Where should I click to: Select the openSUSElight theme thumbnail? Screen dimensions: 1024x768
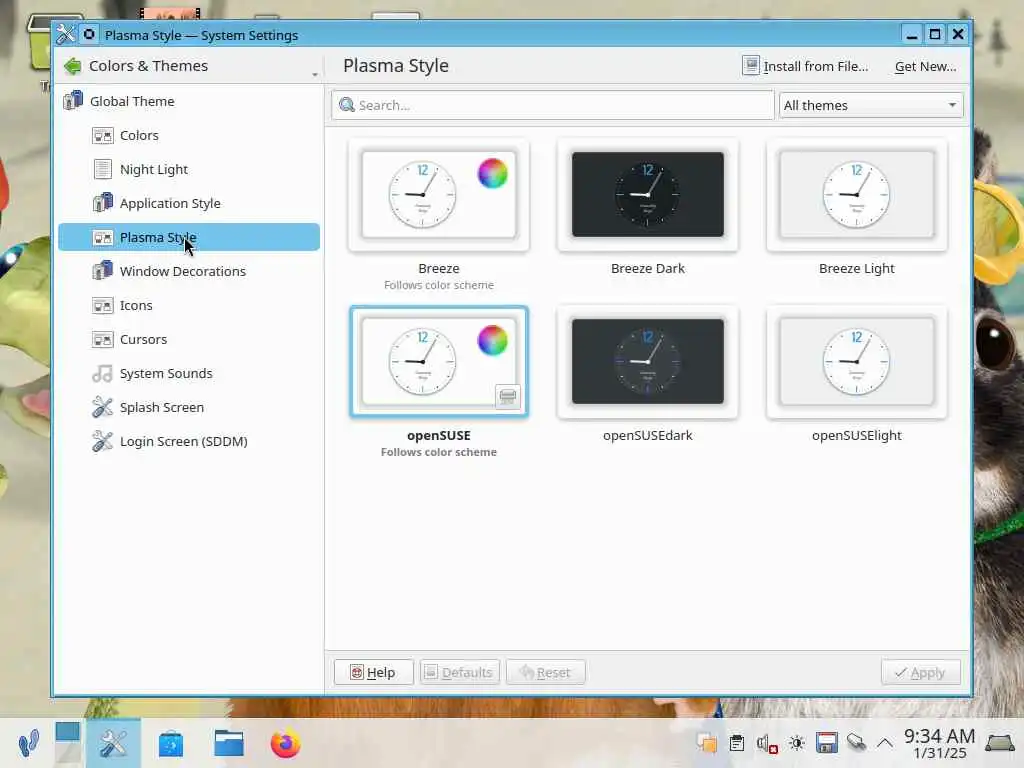pyautogui.click(x=857, y=362)
